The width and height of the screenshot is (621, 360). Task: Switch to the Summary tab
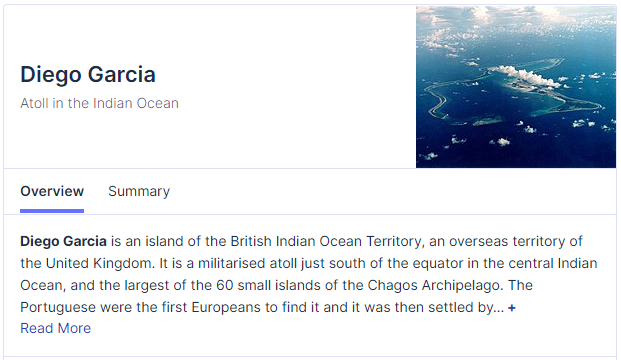(139, 191)
